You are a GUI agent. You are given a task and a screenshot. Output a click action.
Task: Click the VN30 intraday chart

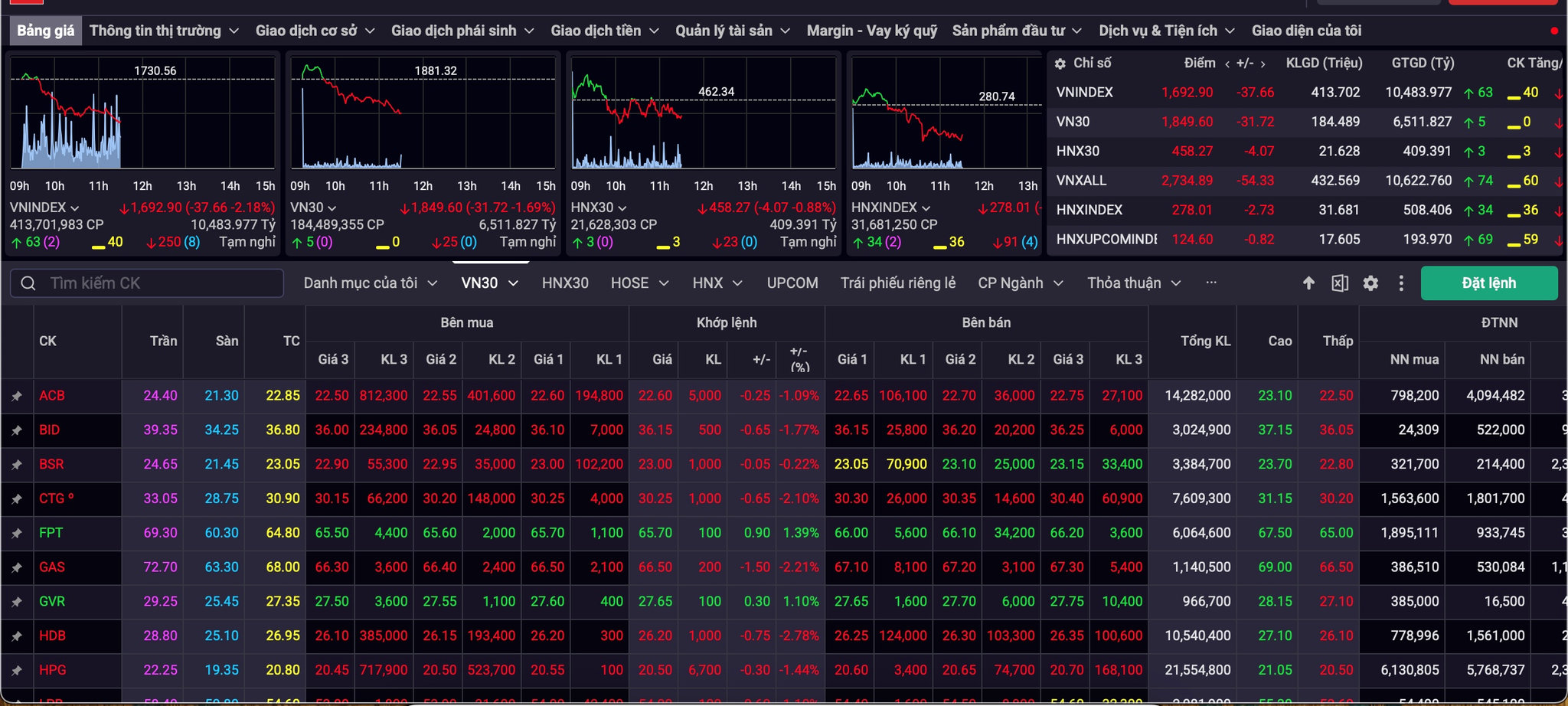423,113
